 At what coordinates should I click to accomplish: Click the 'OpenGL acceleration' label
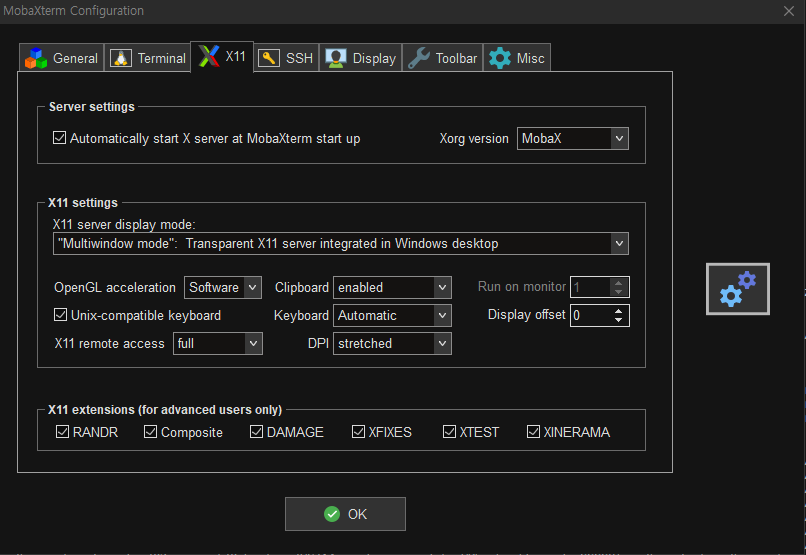pyautogui.click(x=115, y=287)
